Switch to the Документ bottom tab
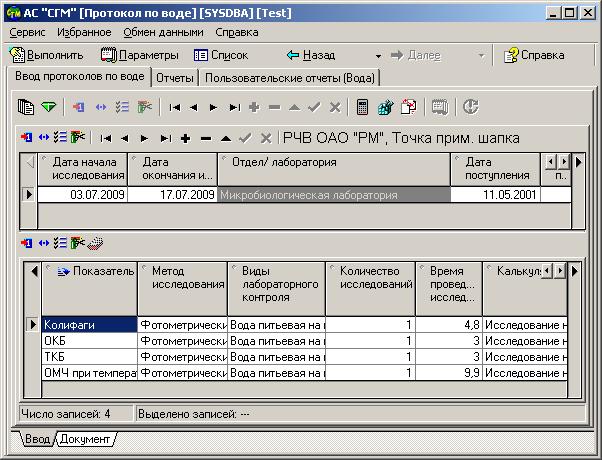The width and height of the screenshot is (602, 460). click(85, 439)
